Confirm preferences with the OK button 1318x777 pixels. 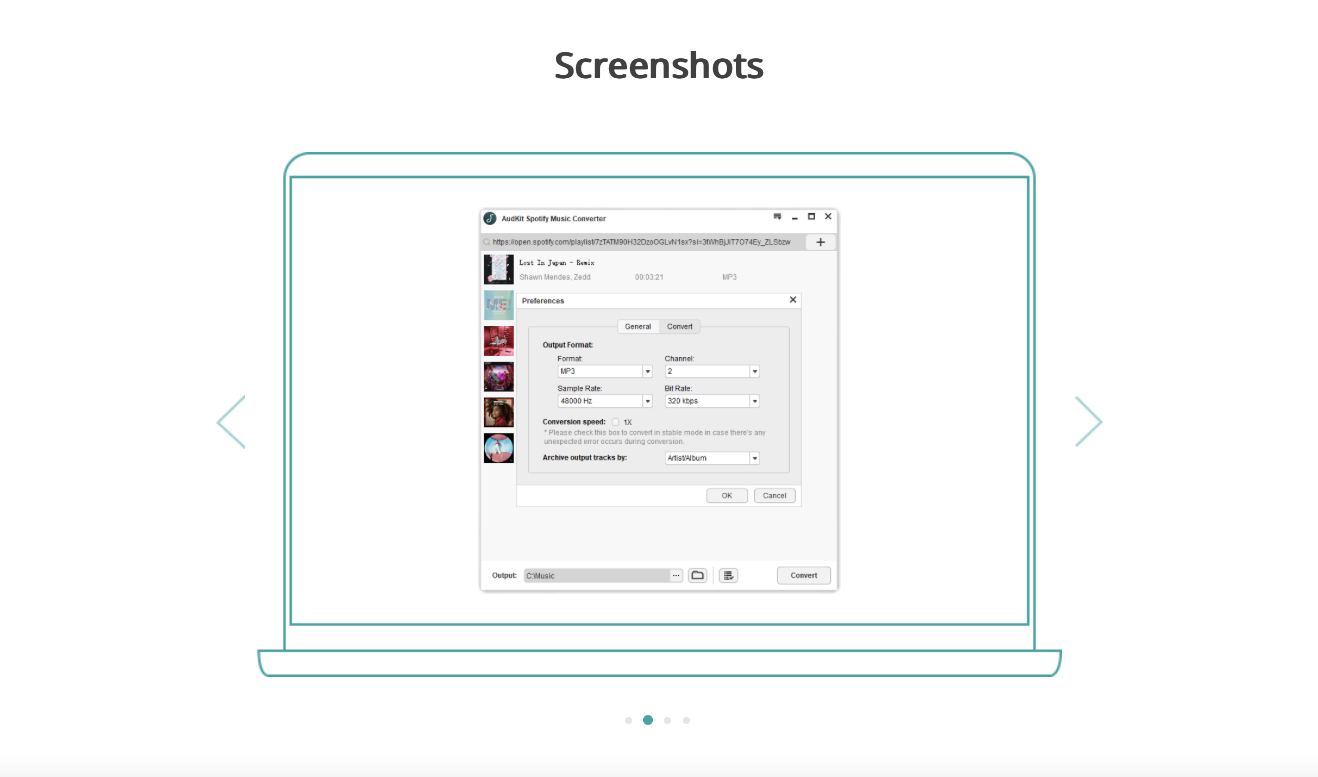pyautogui.click(x=727, y=496)
